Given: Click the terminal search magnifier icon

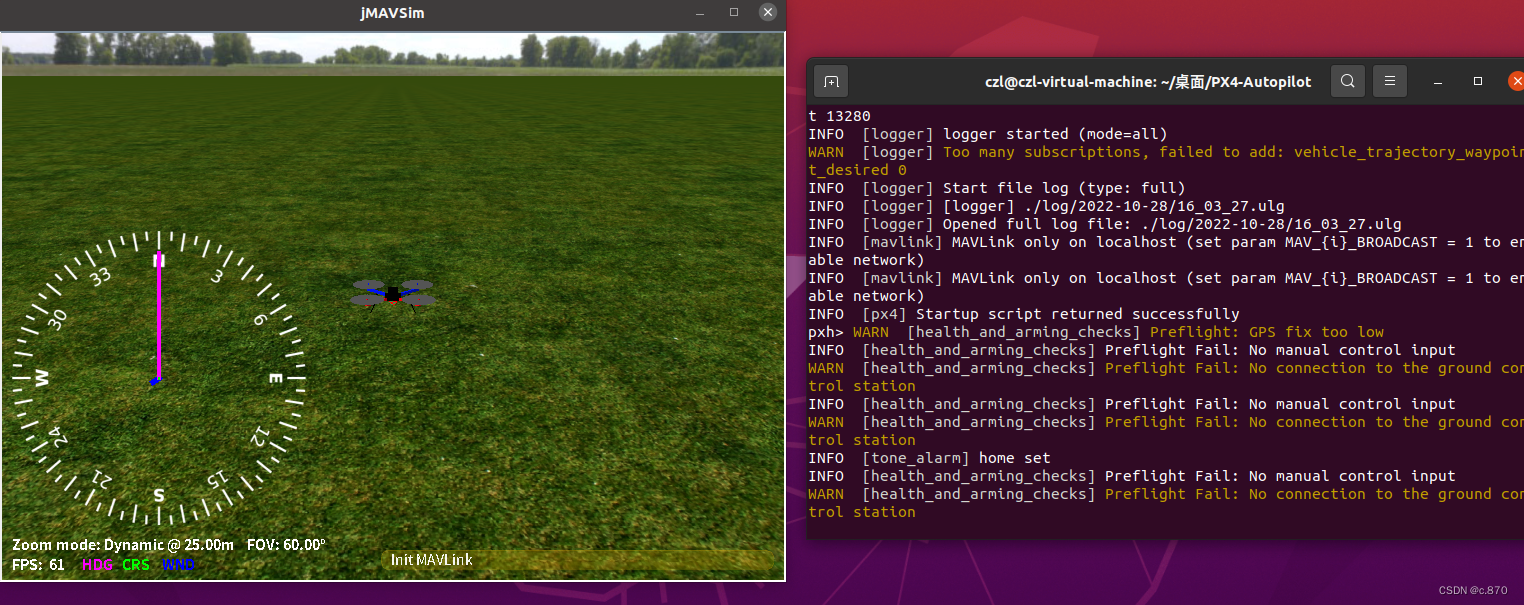Looking at the screenshot, I should [1347, 81].
